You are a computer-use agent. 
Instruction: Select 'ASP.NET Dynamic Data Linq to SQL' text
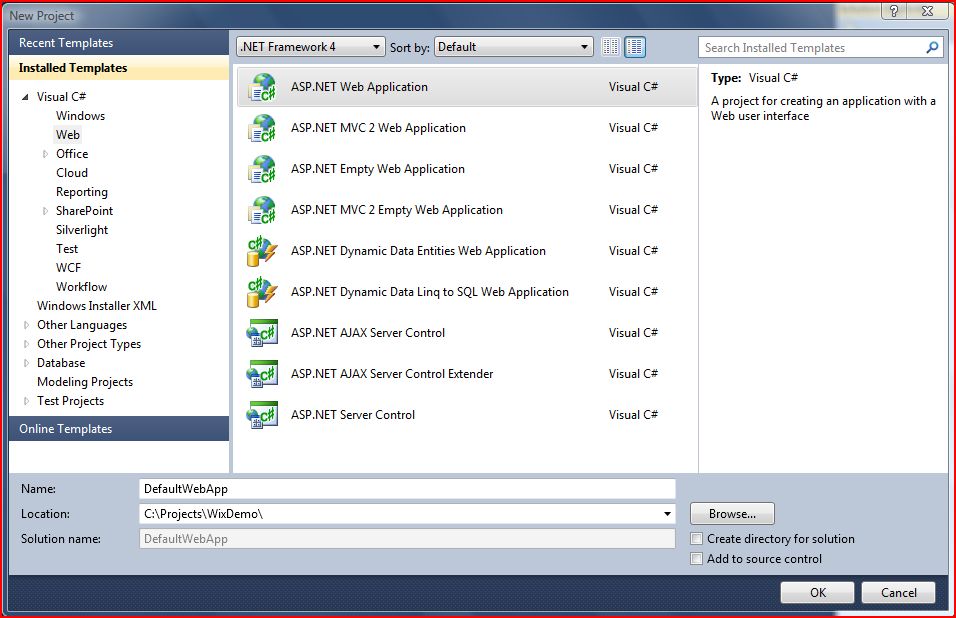click(x=429, y=292)
